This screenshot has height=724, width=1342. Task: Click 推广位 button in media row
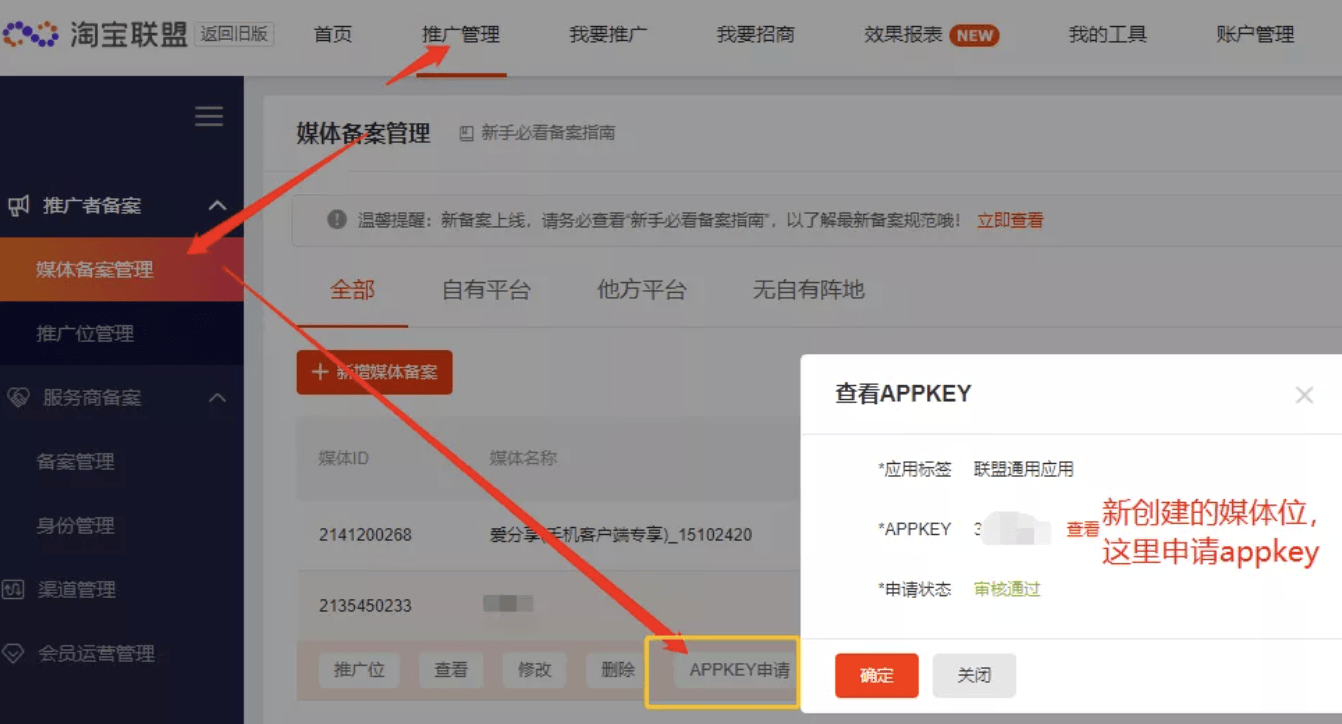point(359,670)
